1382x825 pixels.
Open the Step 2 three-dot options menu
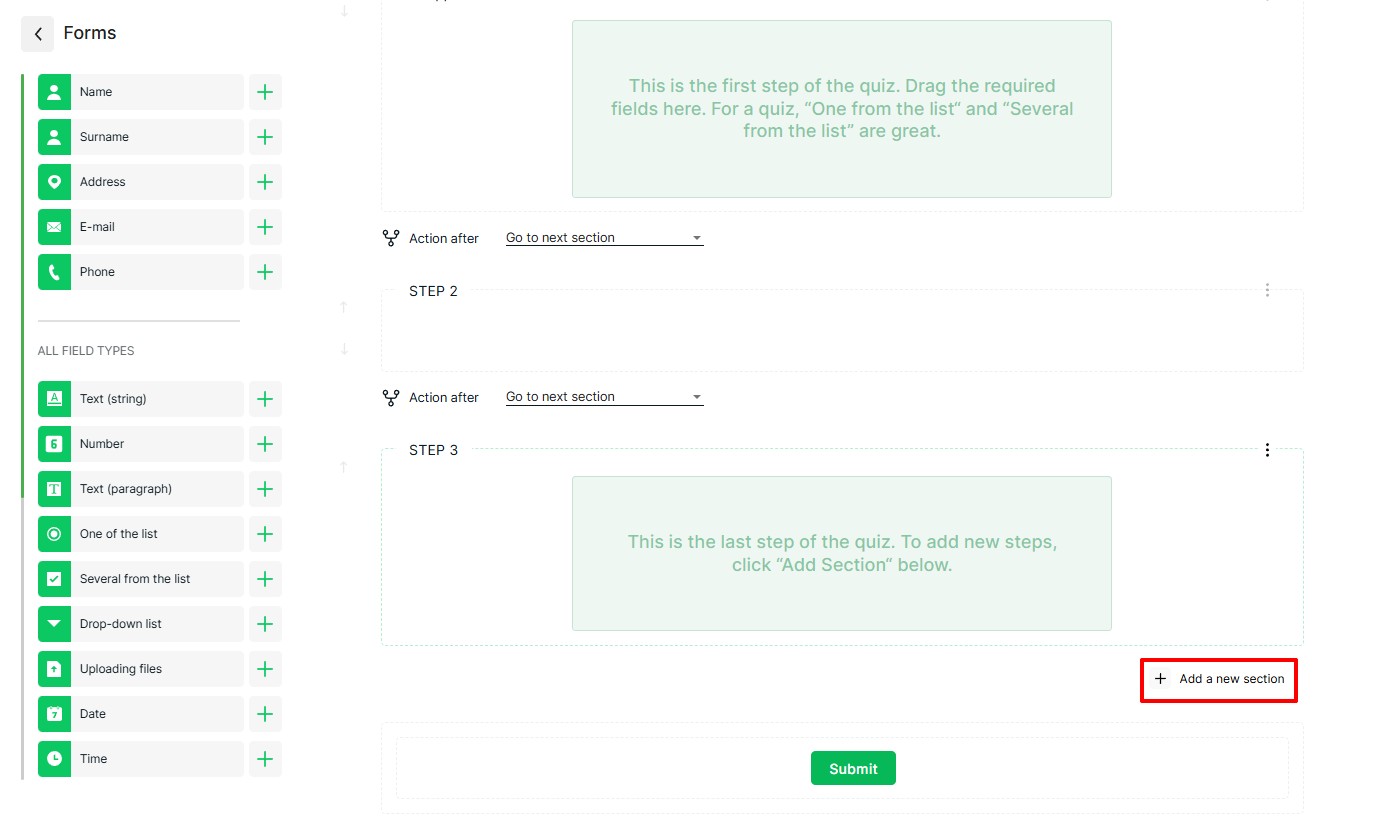[x=1267, y=290]
